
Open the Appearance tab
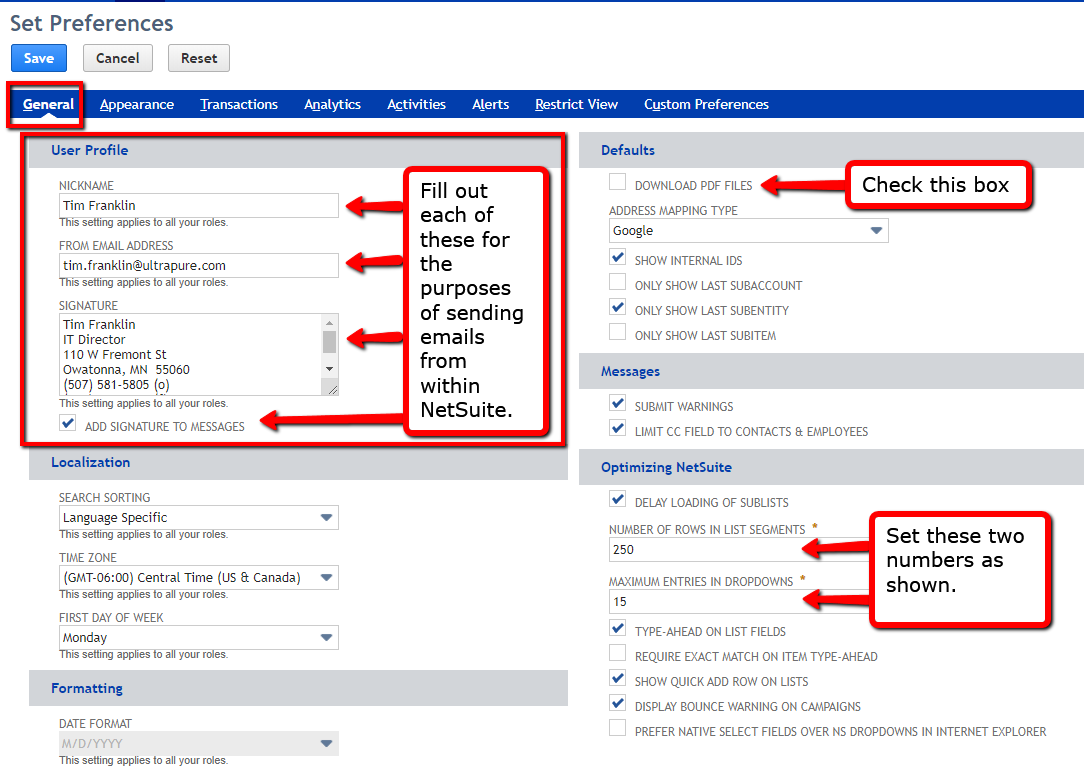(x=137, y=104)
